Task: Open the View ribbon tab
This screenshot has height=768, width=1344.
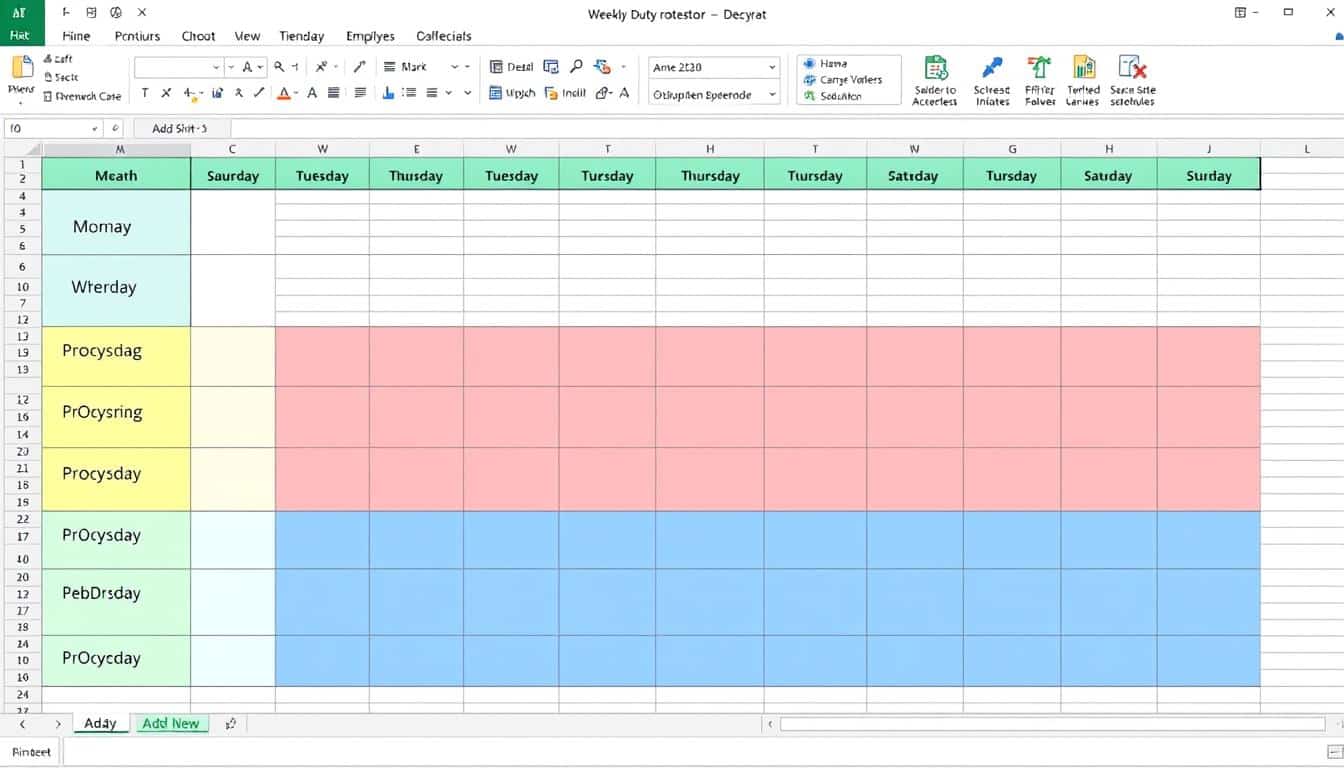Action: [247, 36]
